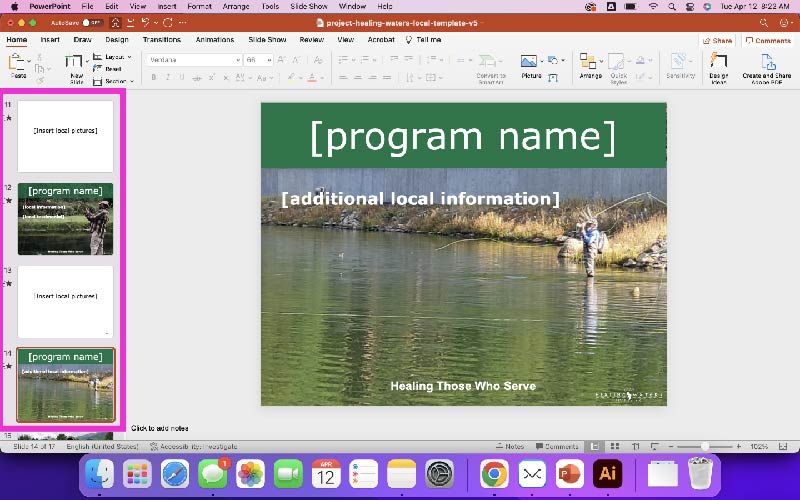Click the Home icon in title bar
The image size is (800, 500).
point(116,22)
